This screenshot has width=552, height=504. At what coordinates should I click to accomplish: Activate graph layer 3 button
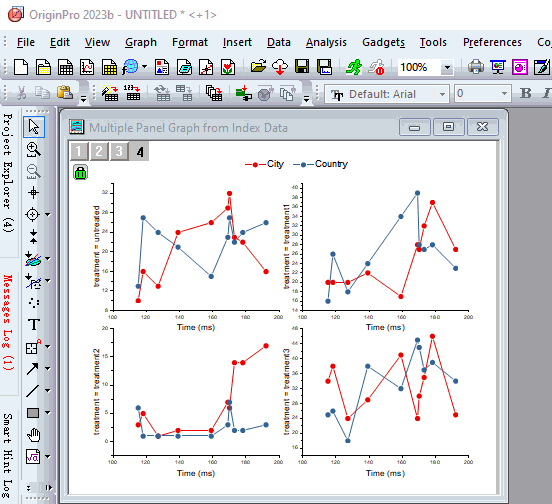click(119, 151)
